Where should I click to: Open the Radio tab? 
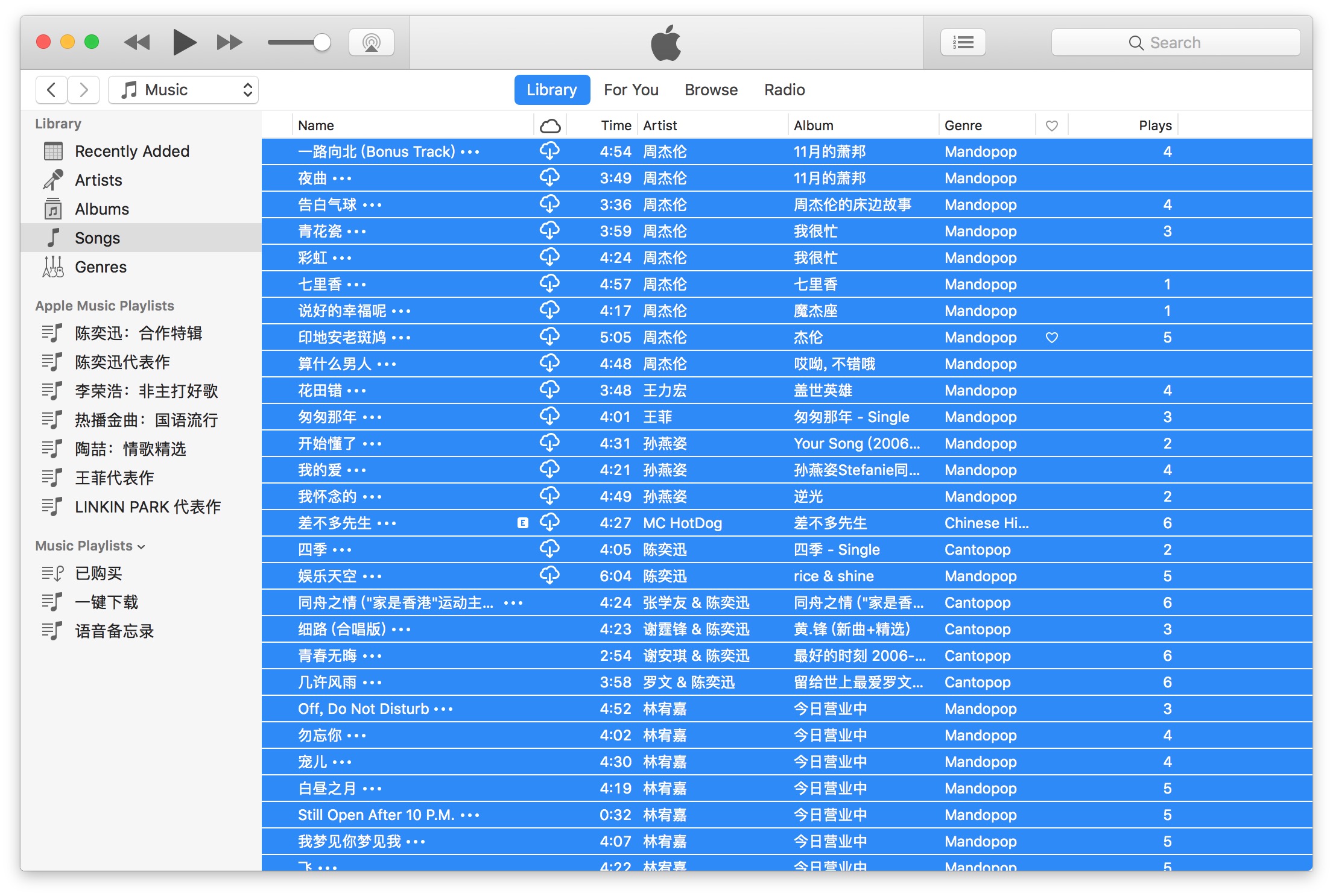(x=784, y=89)
